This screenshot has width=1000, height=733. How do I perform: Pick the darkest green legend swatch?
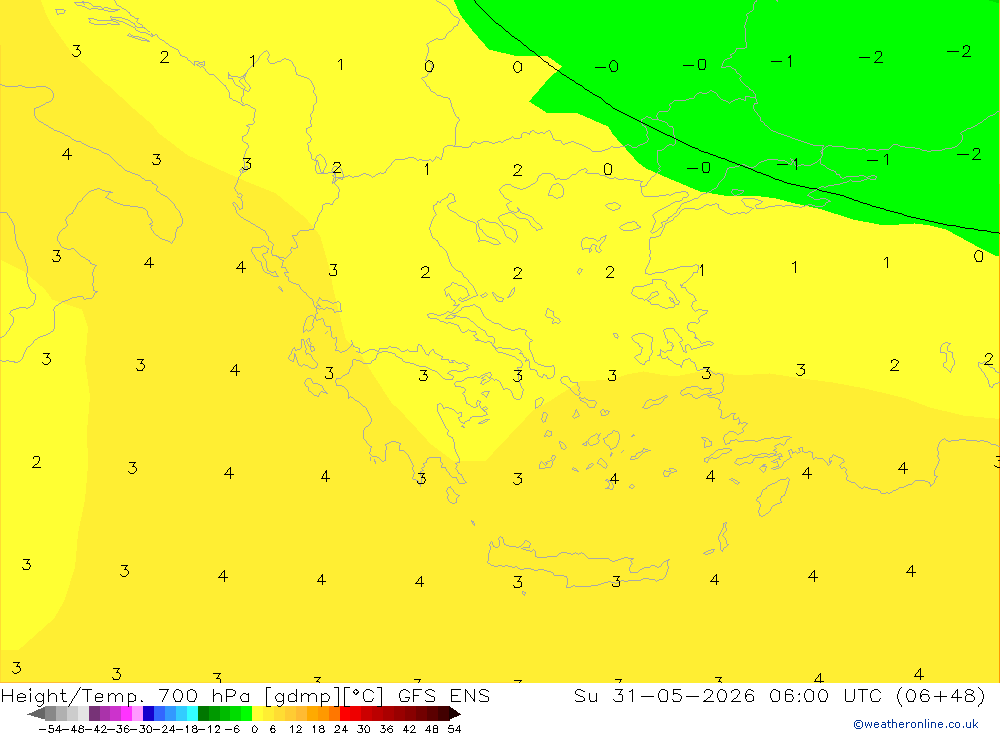tap(203, 714)
